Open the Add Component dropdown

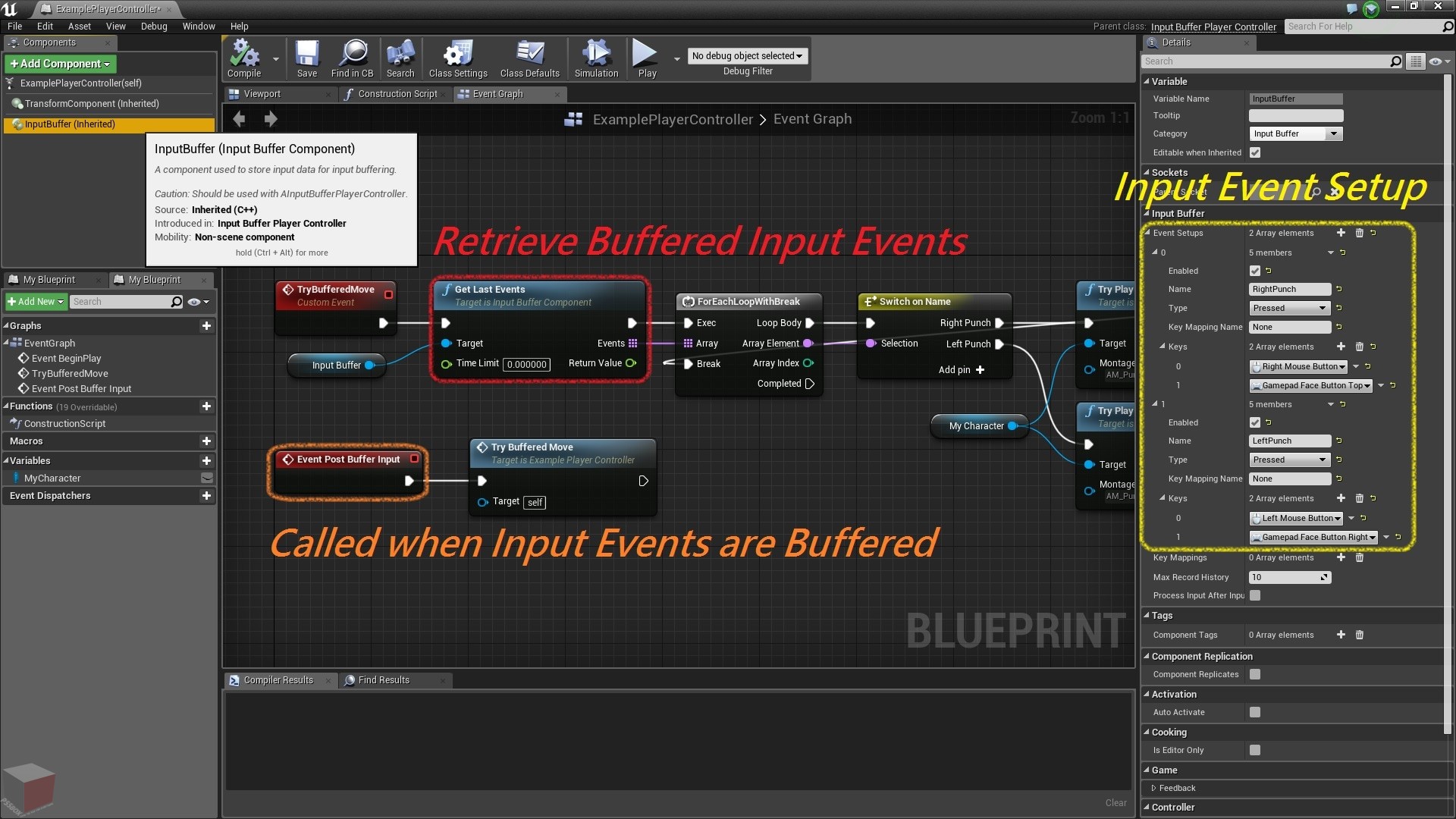60,64
